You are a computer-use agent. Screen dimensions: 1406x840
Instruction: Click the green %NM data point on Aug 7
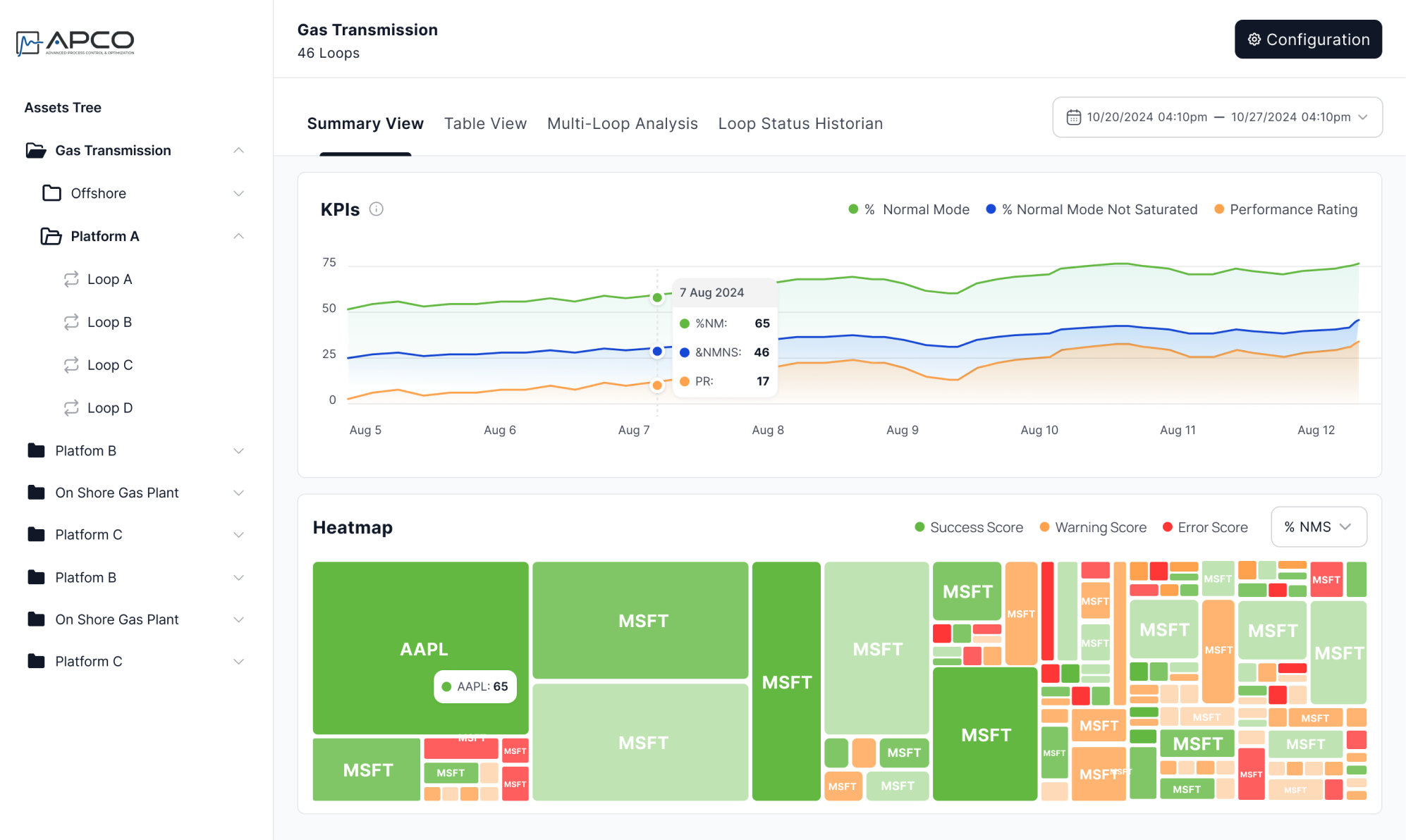(657, 297)
